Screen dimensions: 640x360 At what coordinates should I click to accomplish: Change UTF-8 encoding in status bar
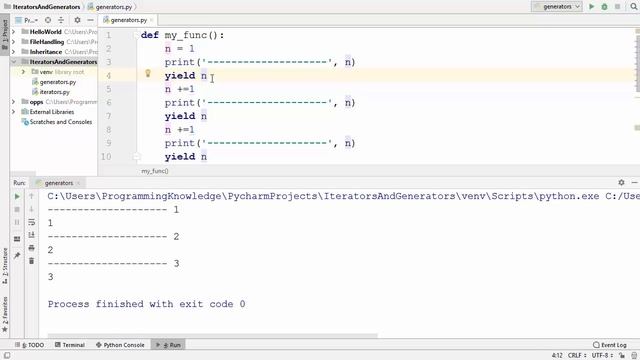point(602,356)
